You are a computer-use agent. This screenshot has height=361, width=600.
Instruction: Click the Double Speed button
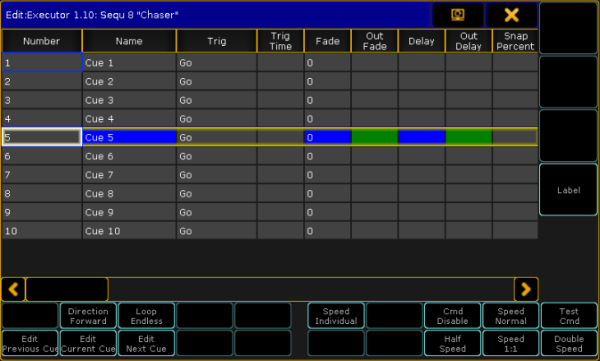(569, 343)
